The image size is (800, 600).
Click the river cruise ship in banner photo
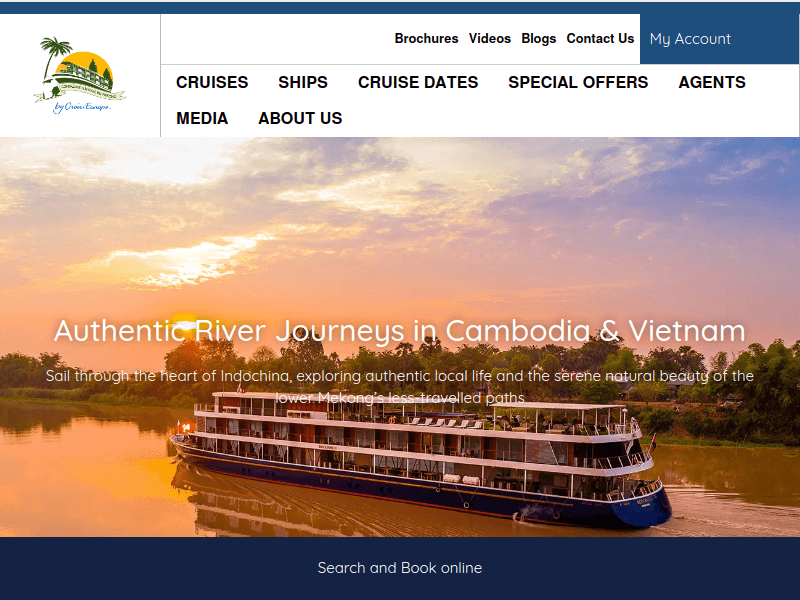click(421, 459)
